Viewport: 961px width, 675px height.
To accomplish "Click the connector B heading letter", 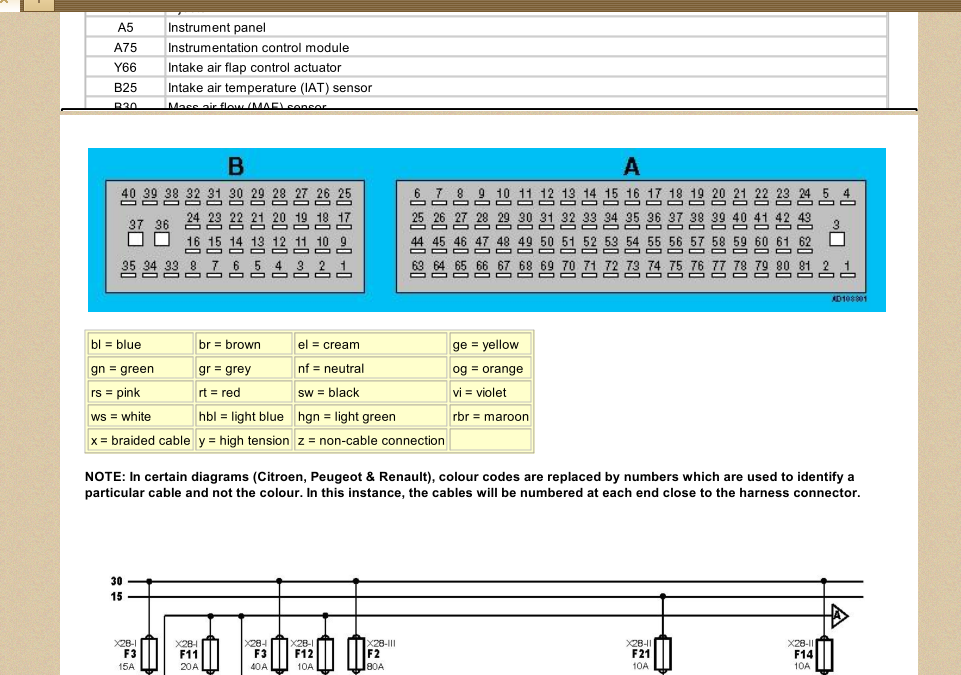I will click(x=236, y=166).
